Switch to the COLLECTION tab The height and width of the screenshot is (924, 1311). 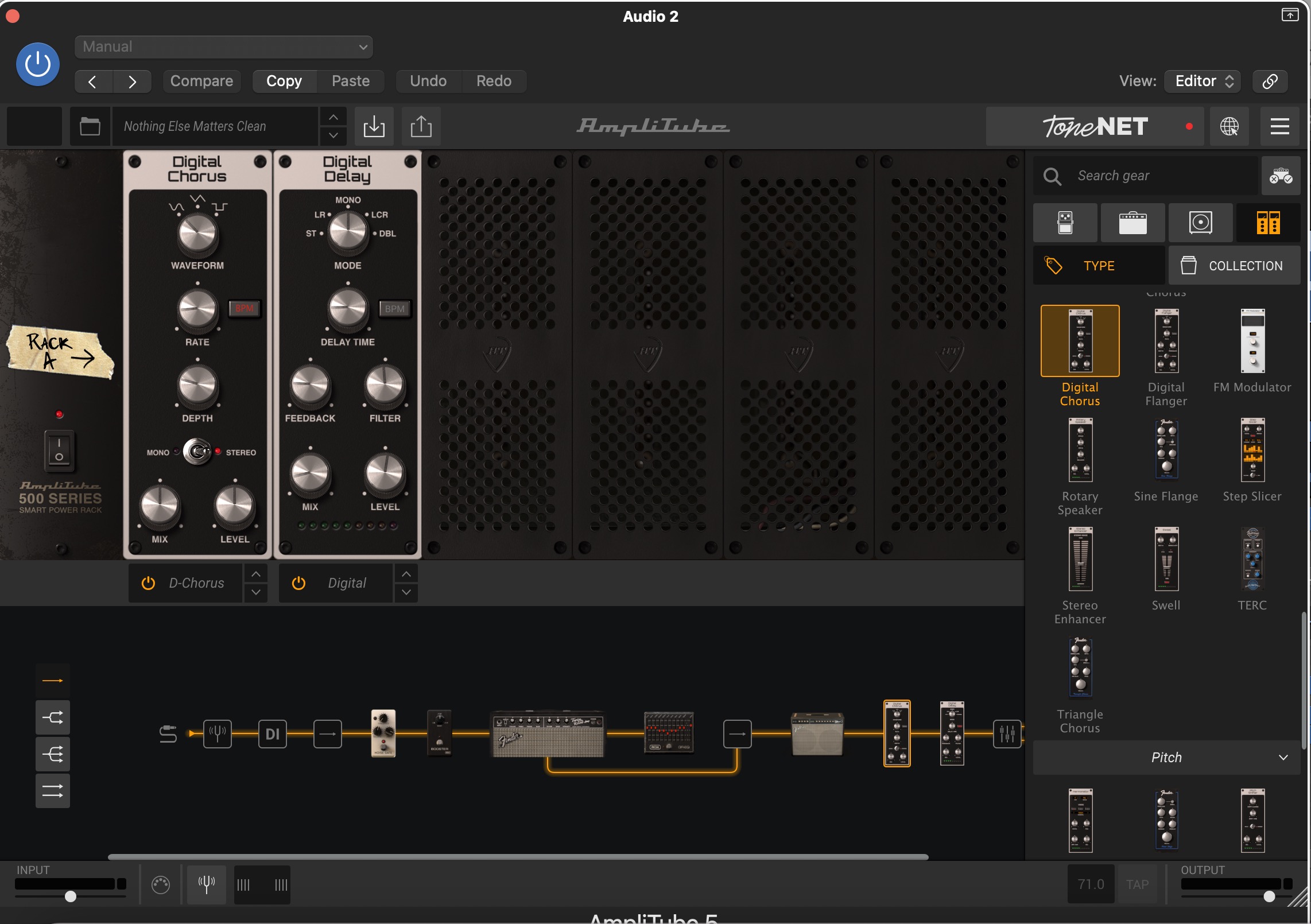pos(1234,266)
